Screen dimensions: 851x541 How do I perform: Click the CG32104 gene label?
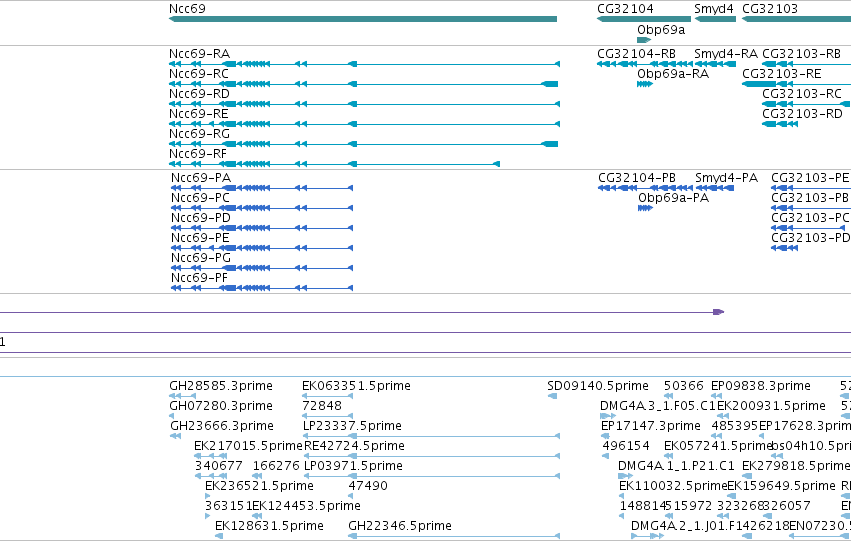point(625,9)
